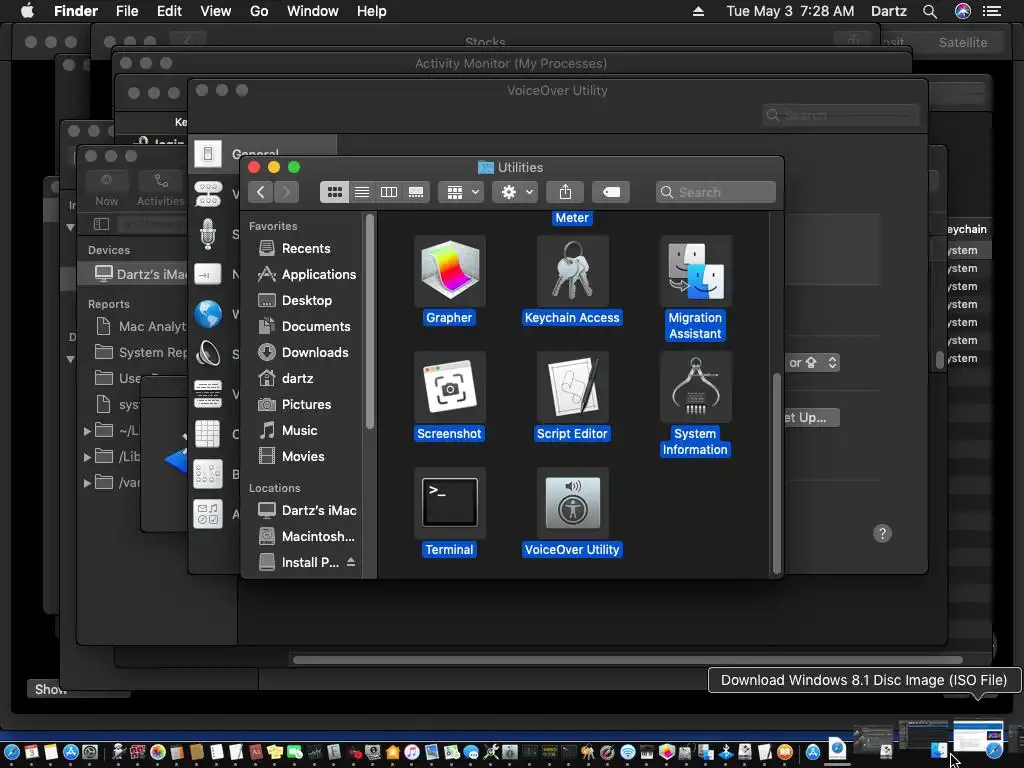Open Notification Center icon
1024x768 pixels.
click(992, 11)
